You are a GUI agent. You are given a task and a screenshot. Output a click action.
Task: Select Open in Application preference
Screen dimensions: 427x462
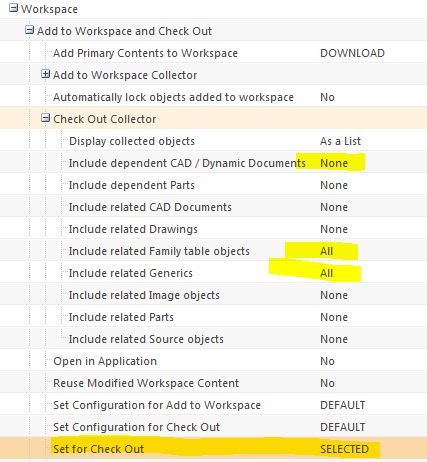pyautogui.click(x=213, y=361)
